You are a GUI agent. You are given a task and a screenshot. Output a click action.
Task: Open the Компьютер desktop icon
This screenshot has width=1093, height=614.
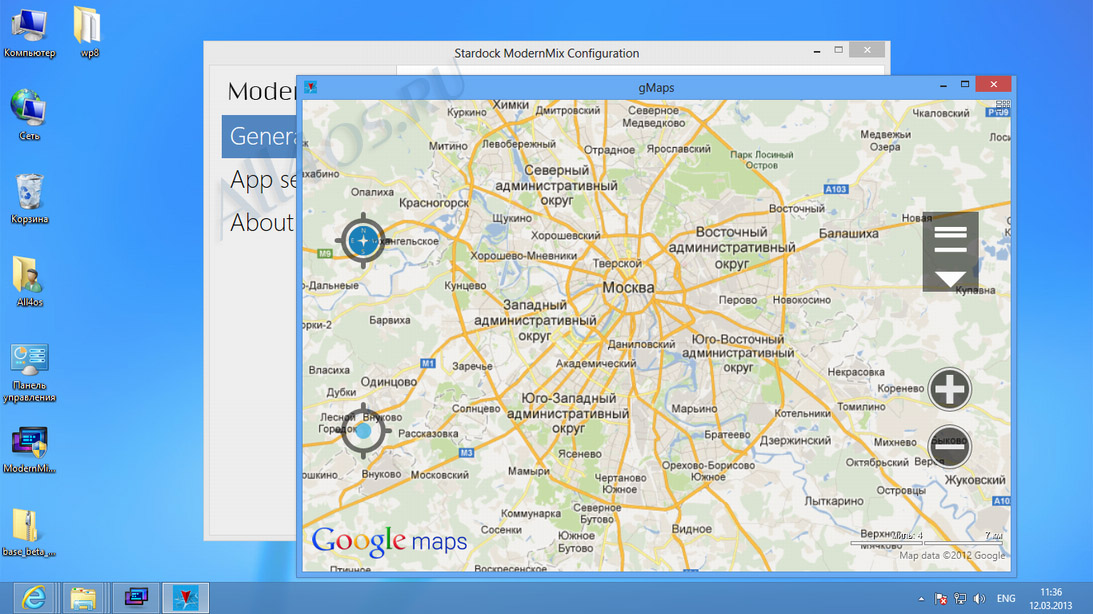click(29, 33)
